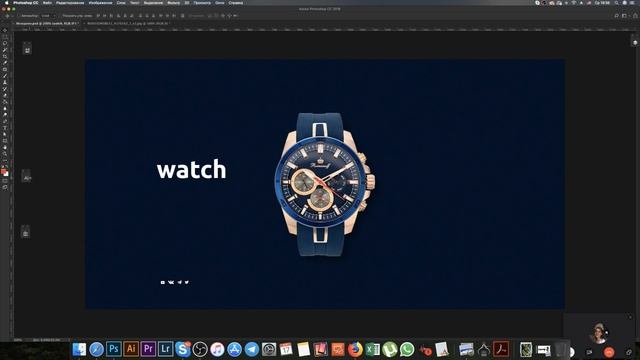The image size is (640, 360).
Task: Open the Фильтр menu
Action: [173, 2]
